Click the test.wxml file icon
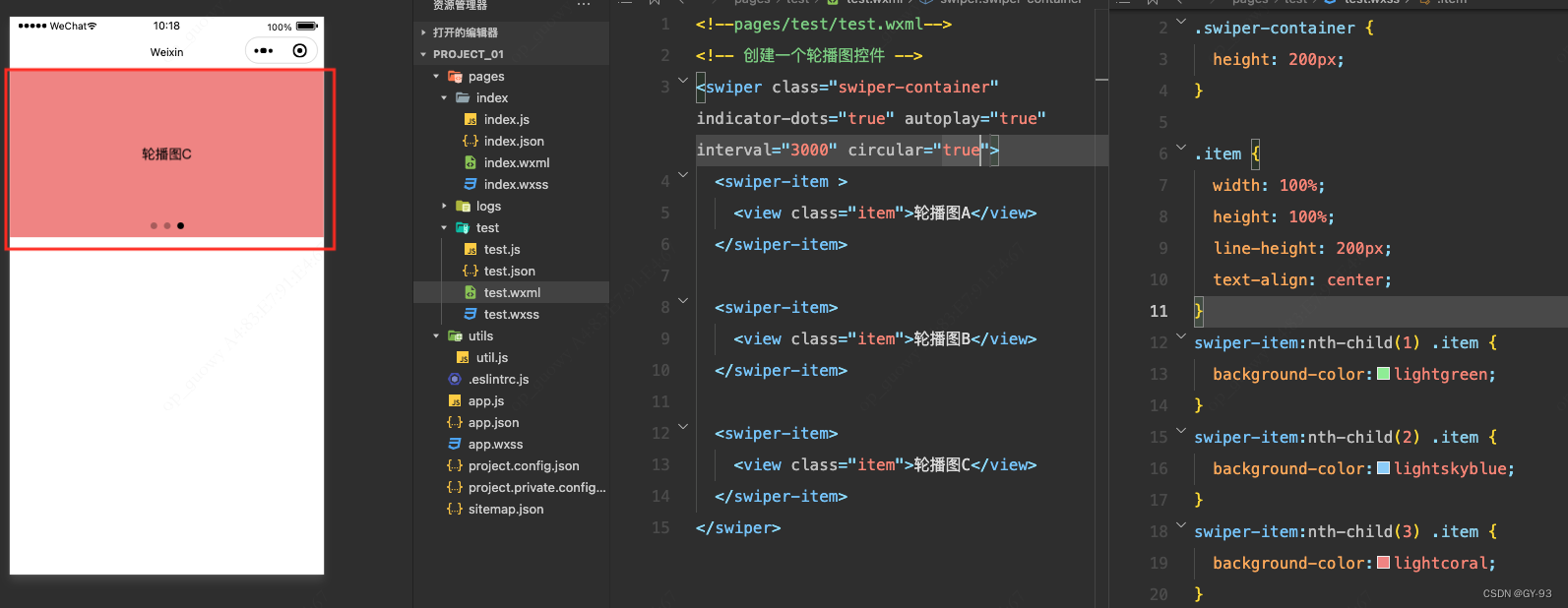Screen dimensions: 1568x608 tap(470, 292)
